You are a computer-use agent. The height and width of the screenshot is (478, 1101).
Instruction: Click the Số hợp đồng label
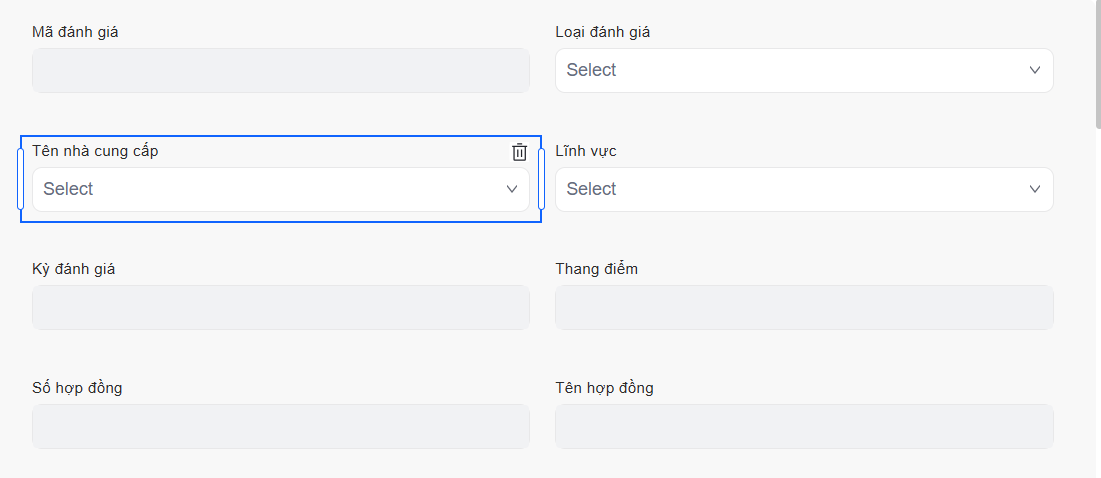click(x=77, y=387)
